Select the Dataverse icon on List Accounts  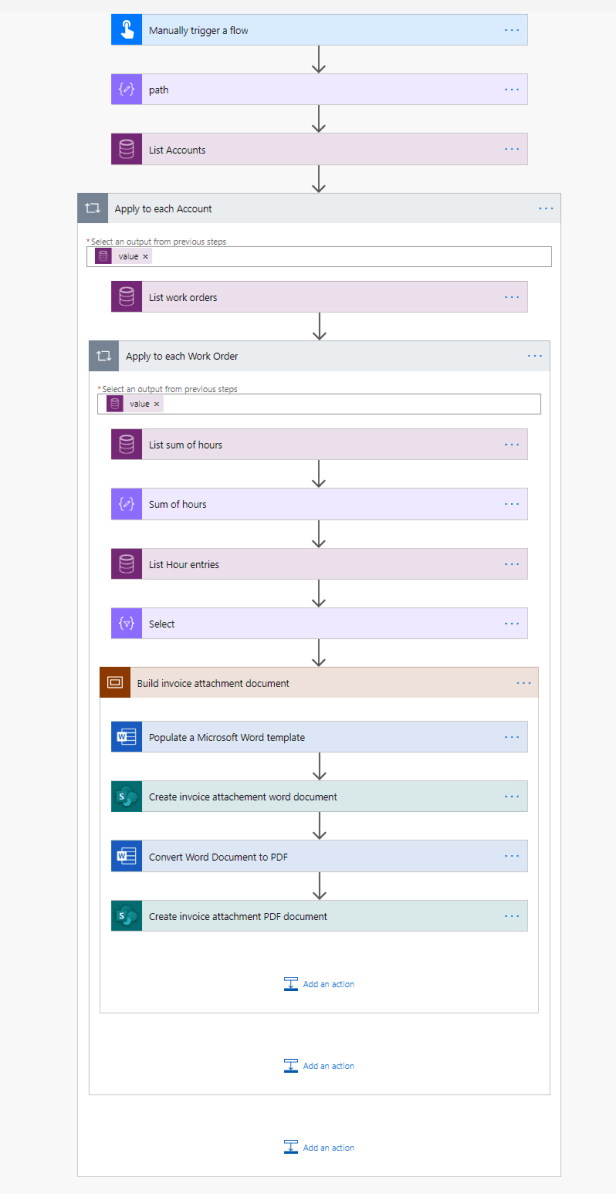(x=126, y=148)
